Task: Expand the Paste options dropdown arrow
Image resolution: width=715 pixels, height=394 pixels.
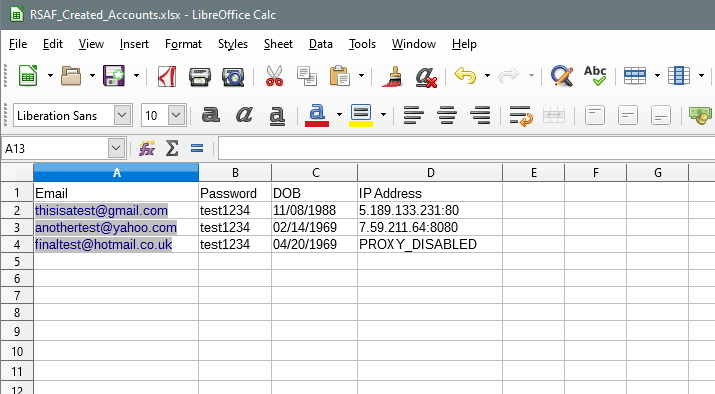Action: (362, 76)
